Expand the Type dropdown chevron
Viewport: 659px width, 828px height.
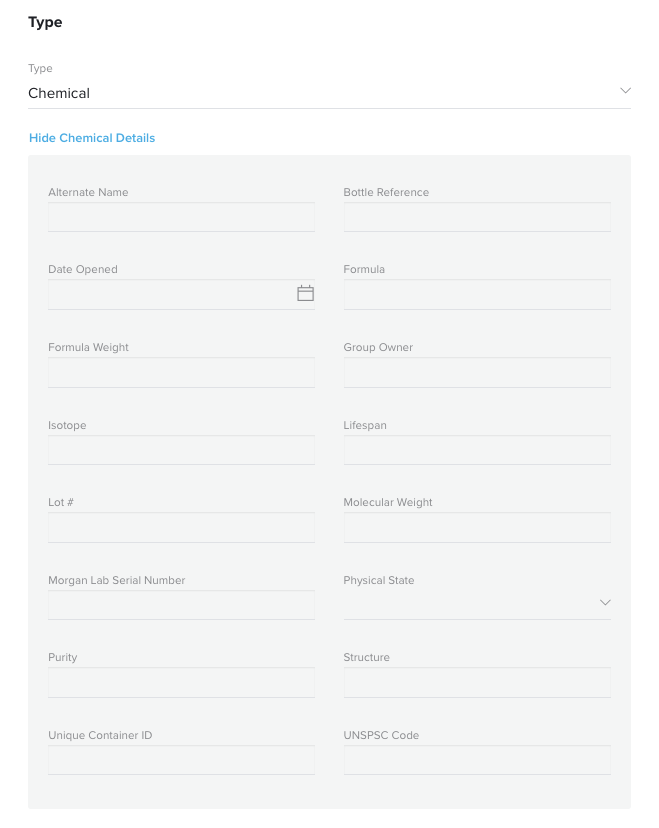[x=625, y=91]
